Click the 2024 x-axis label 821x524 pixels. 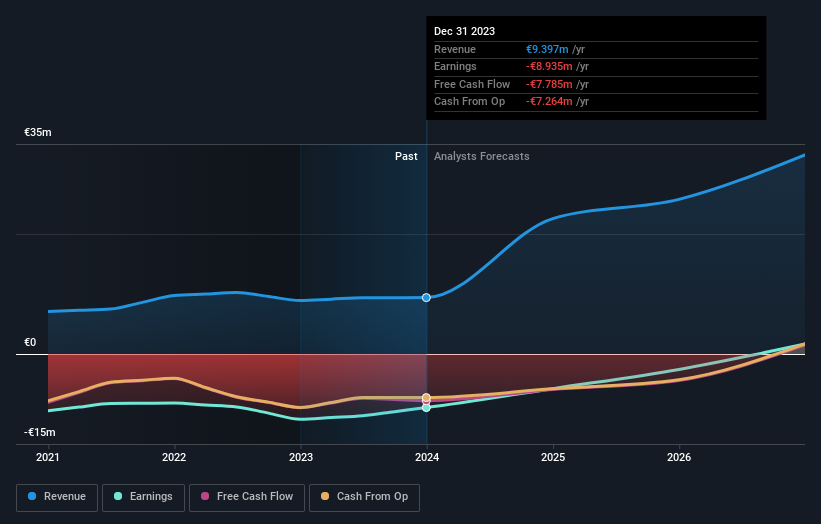(x=427, y=457)
